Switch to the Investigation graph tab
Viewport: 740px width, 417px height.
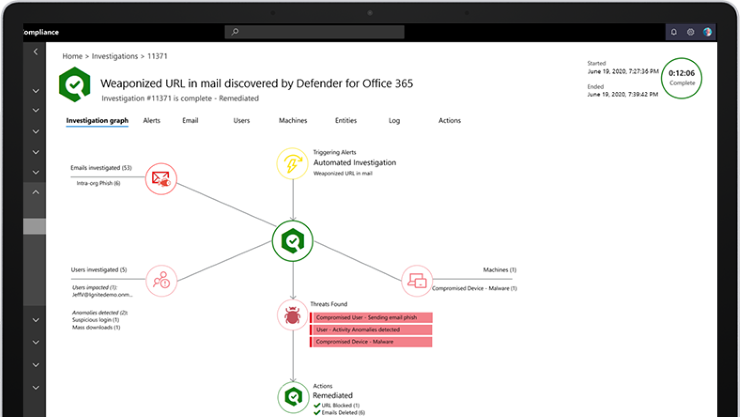[x=97, y=121]
